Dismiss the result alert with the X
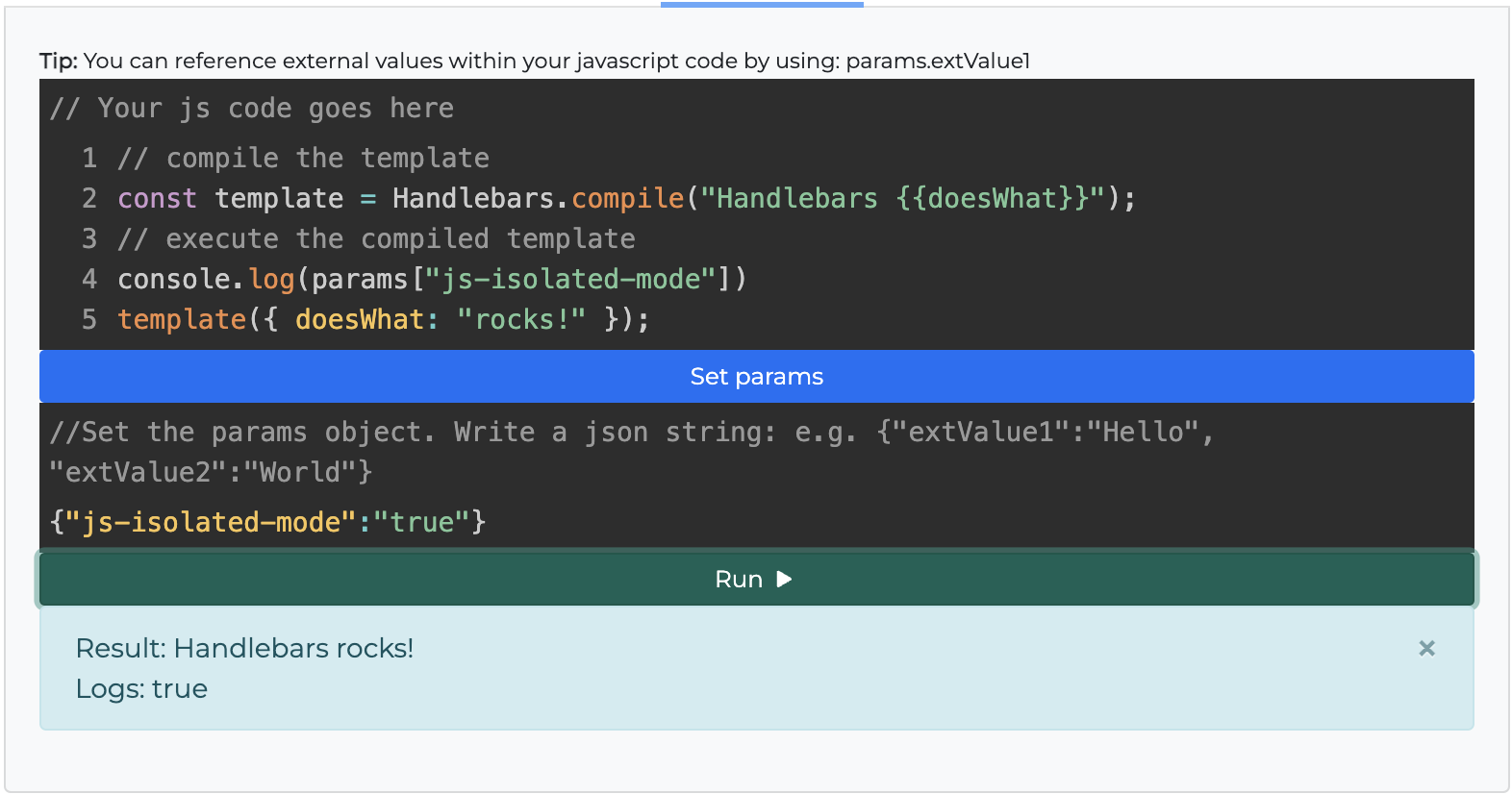The height and width of the screenshot is (794, 1512). [1426, 649]
